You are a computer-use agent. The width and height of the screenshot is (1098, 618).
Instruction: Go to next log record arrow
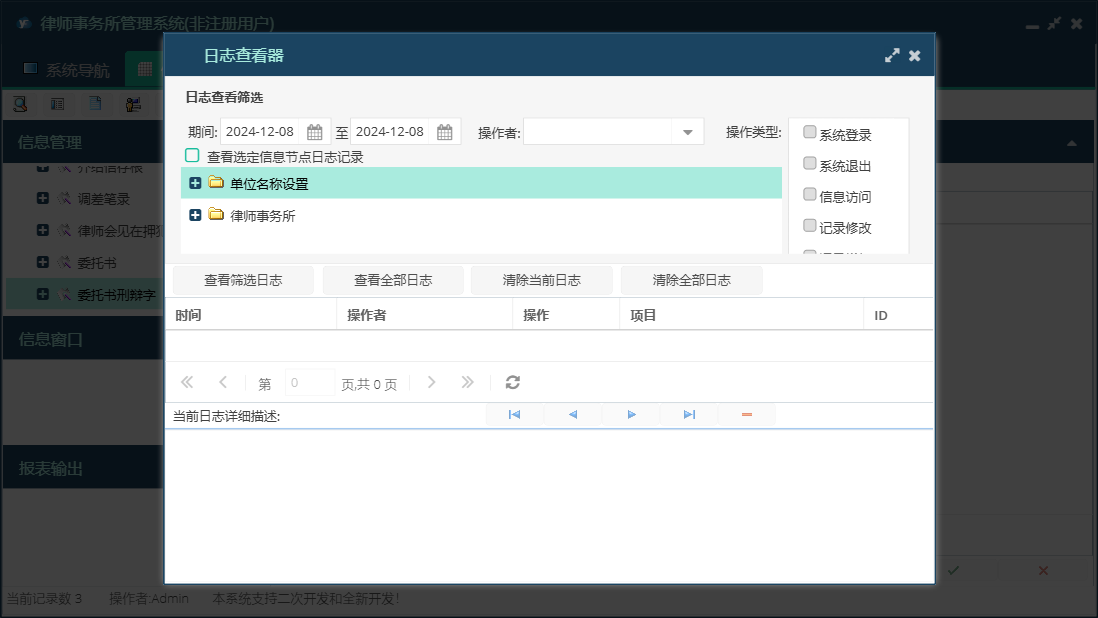[631, 414]
